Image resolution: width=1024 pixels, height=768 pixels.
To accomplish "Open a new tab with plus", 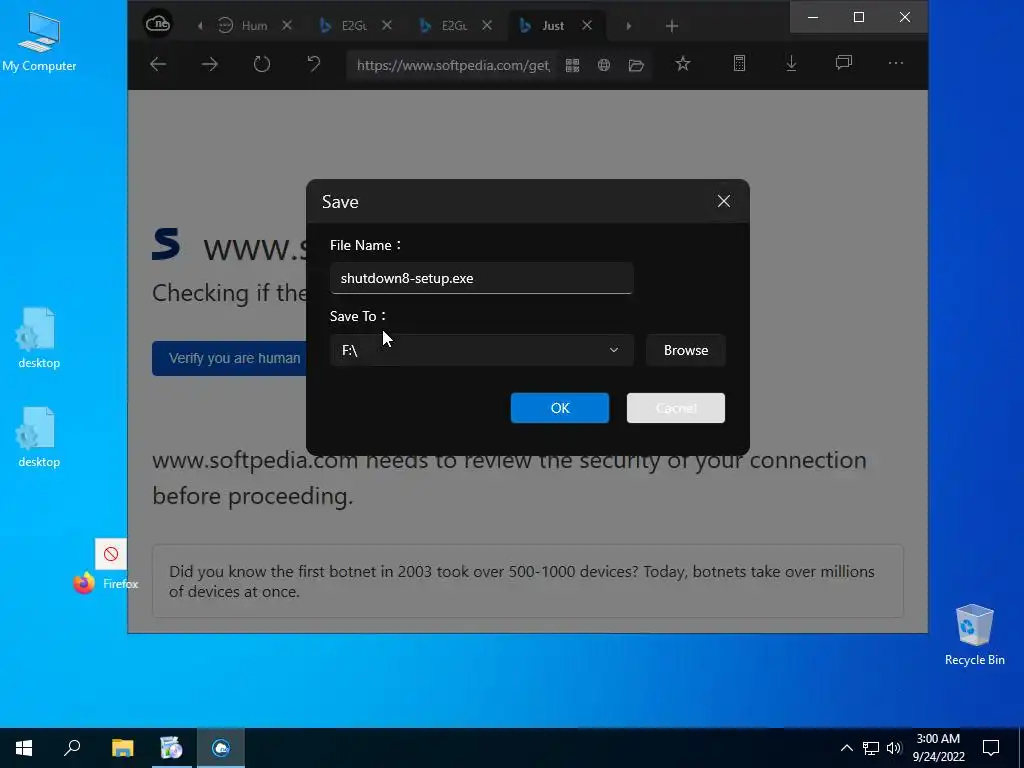I will [672, 26].
